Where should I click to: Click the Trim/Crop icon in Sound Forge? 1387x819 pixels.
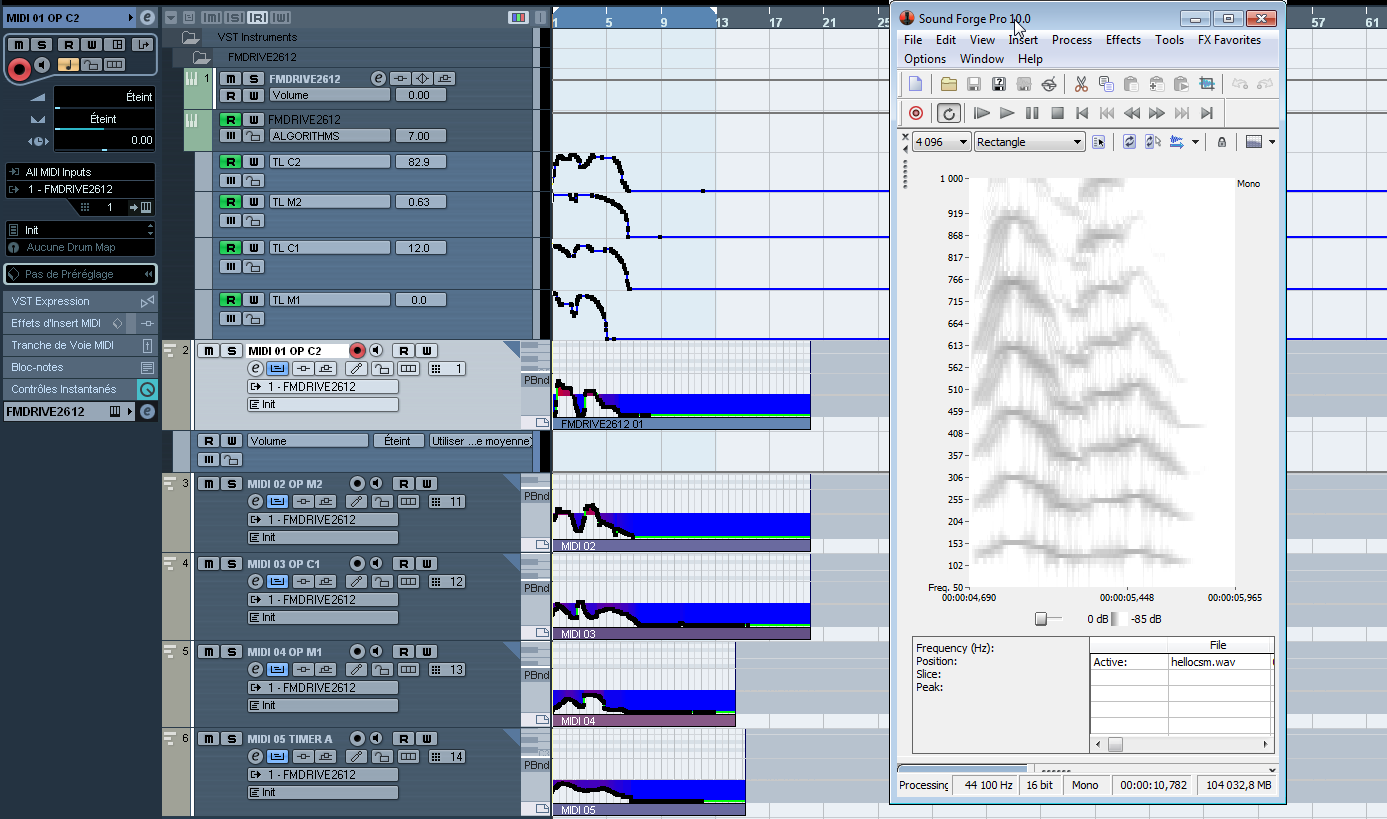tap(1206, 85)
